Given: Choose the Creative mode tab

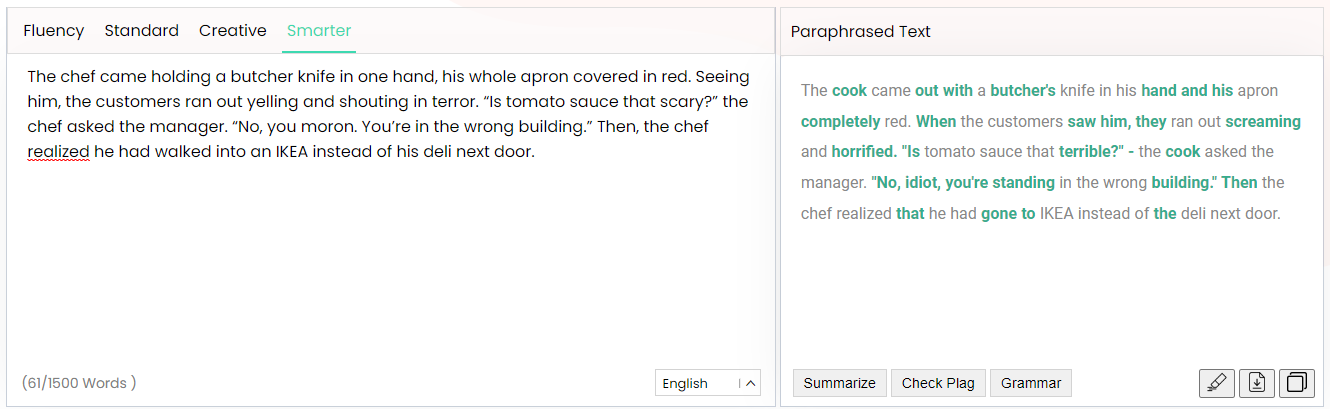Looking at the screenshot, I should [x=233, y=31].
